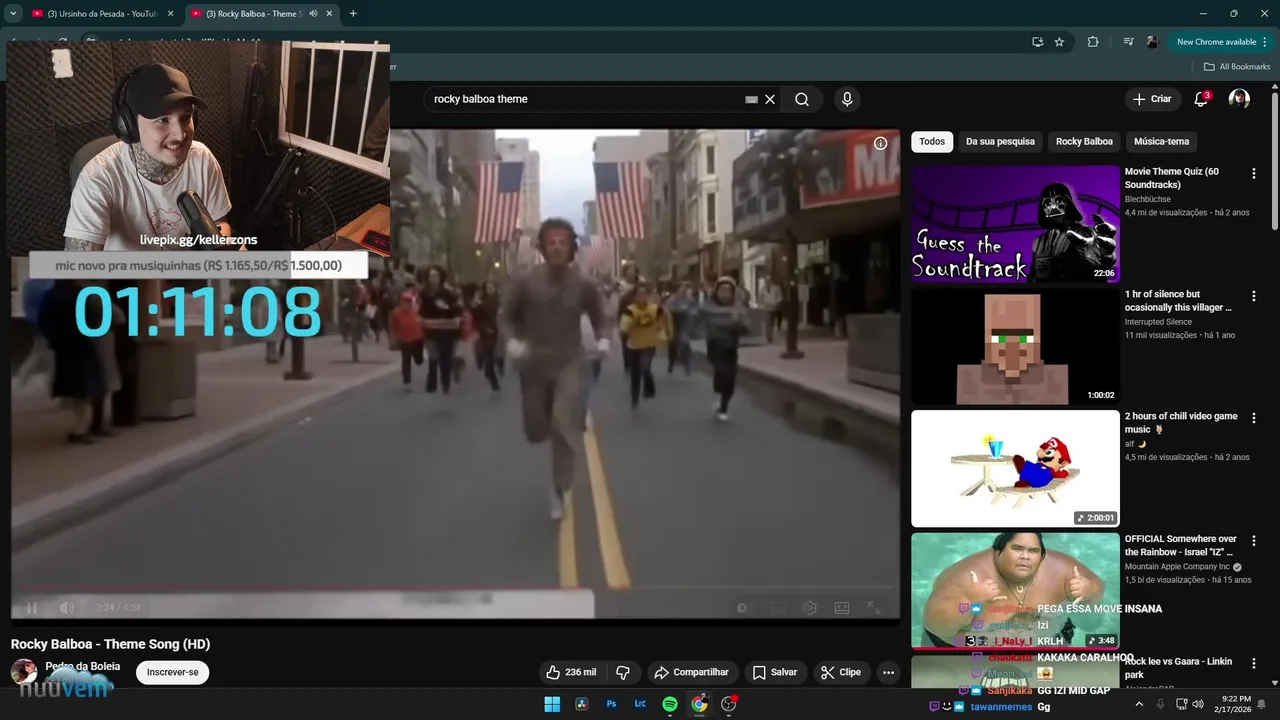Open a new browser tab
The height and width of the screenshot is (720, 1280).
353,14
